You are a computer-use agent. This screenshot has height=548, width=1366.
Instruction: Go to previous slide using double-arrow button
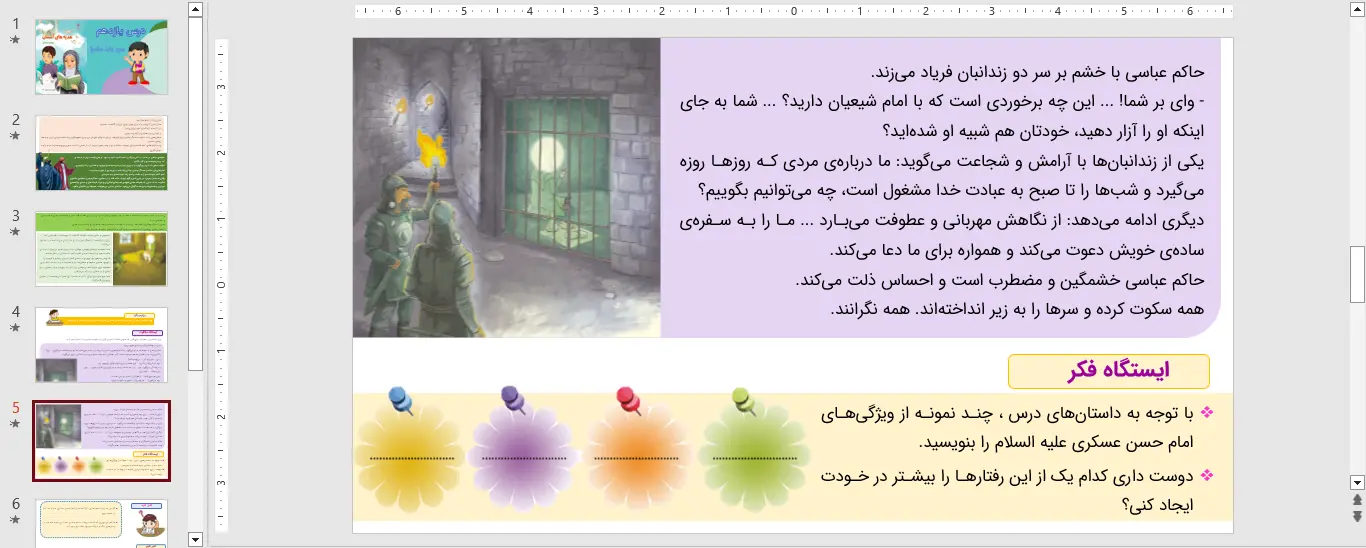coord(1357,499)
